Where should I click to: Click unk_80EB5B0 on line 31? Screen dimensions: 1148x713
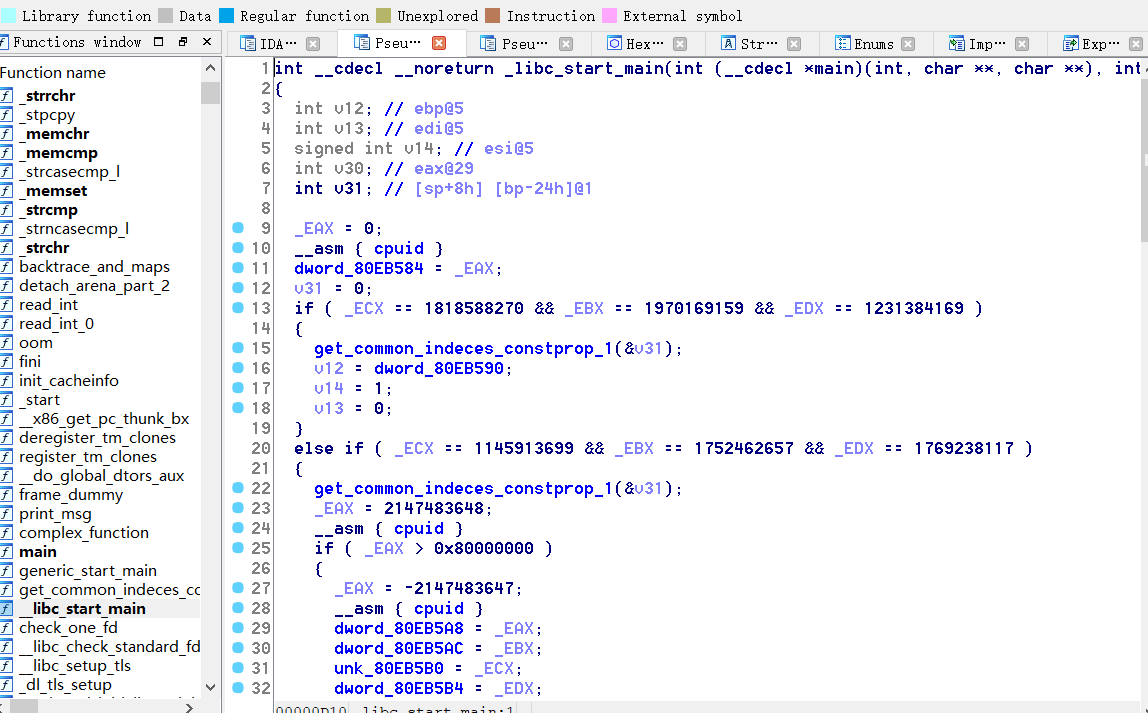click(389, 668)
